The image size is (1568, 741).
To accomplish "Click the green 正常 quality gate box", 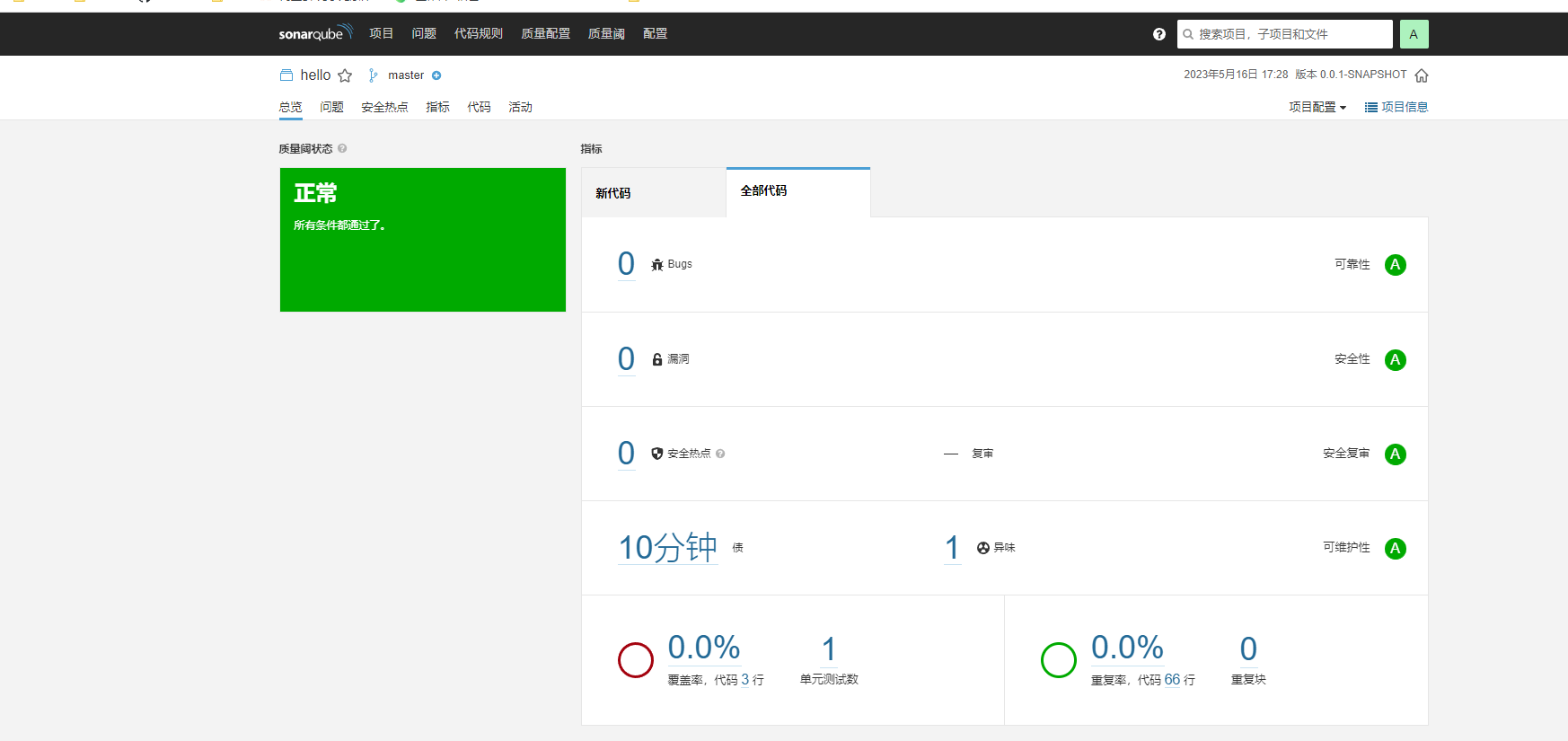I will pos(423,240).
